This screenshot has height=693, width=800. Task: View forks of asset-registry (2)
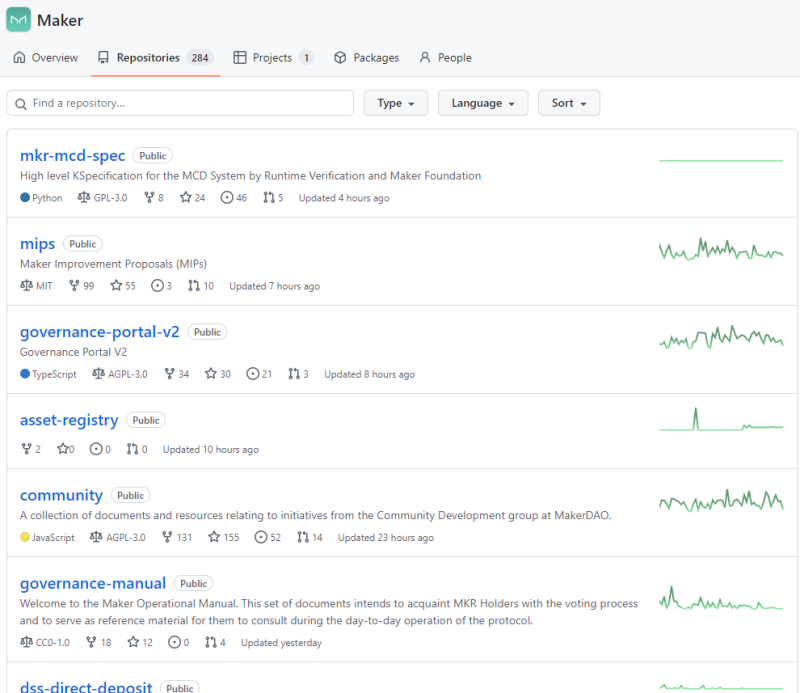click(x=31, y=449)
